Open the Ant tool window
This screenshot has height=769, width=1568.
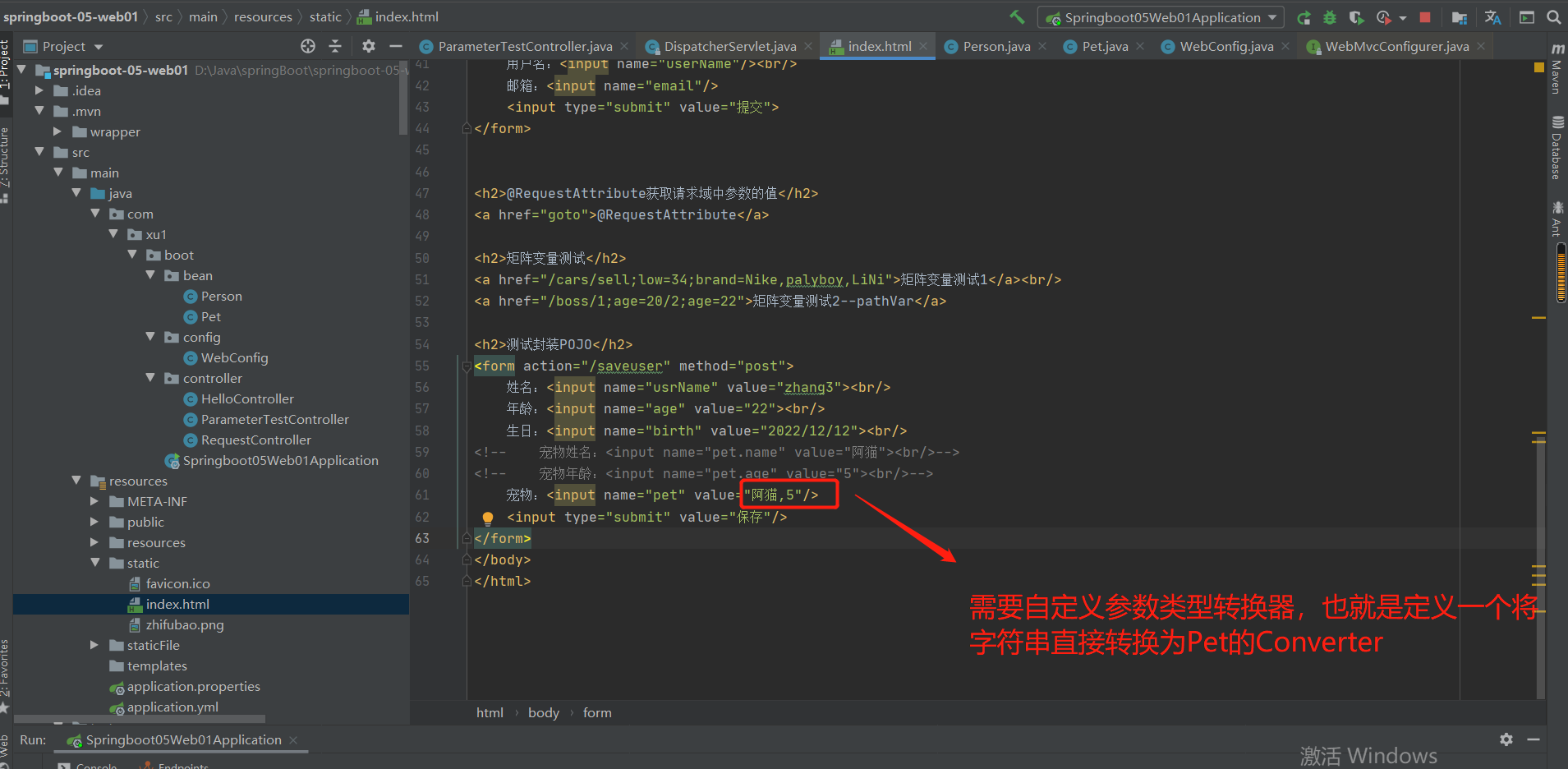click(x=1557, y=219)
